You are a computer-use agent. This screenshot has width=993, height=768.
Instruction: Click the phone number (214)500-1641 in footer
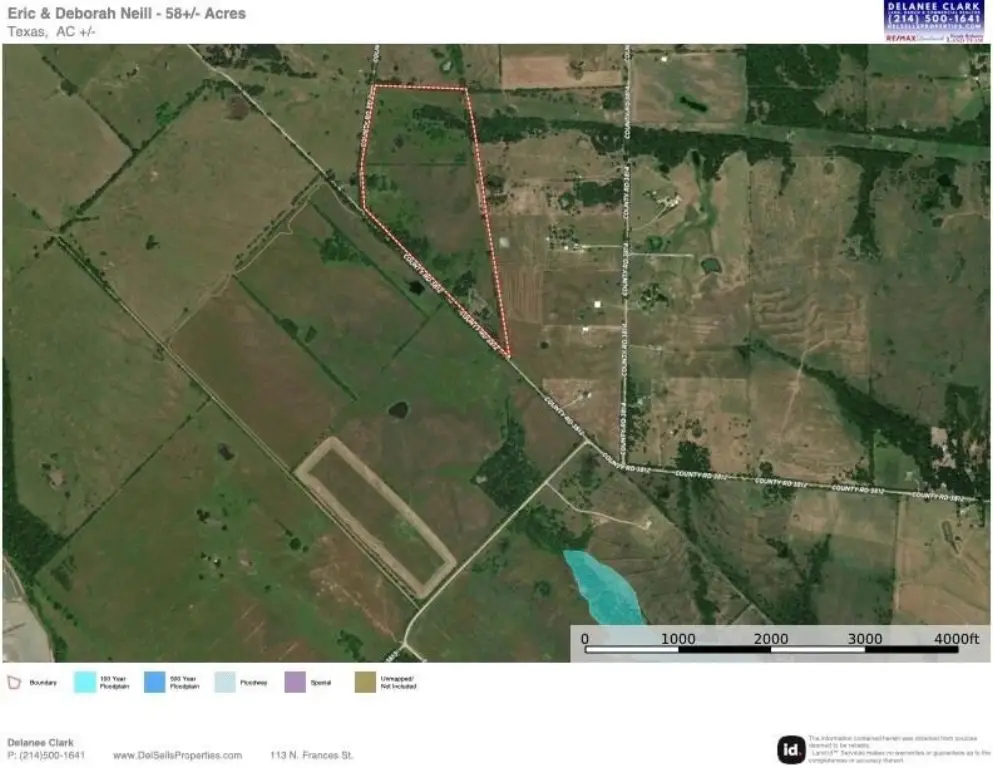tap(52, 755)
